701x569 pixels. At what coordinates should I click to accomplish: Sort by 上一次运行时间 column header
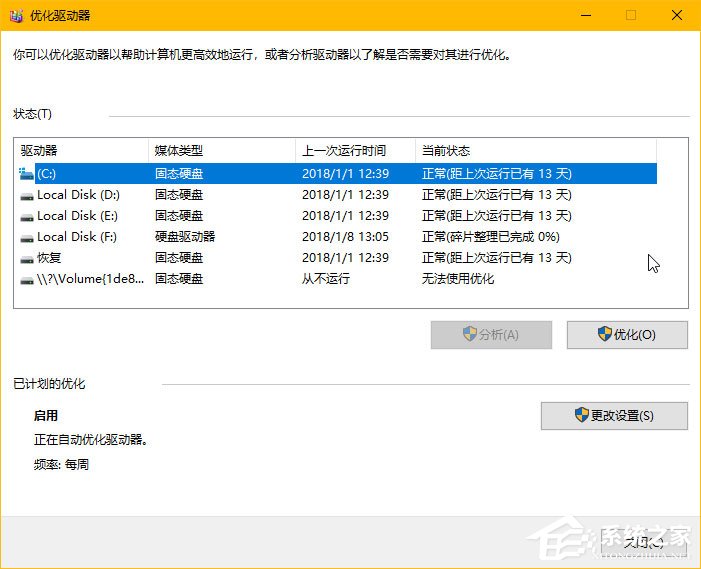355,151
